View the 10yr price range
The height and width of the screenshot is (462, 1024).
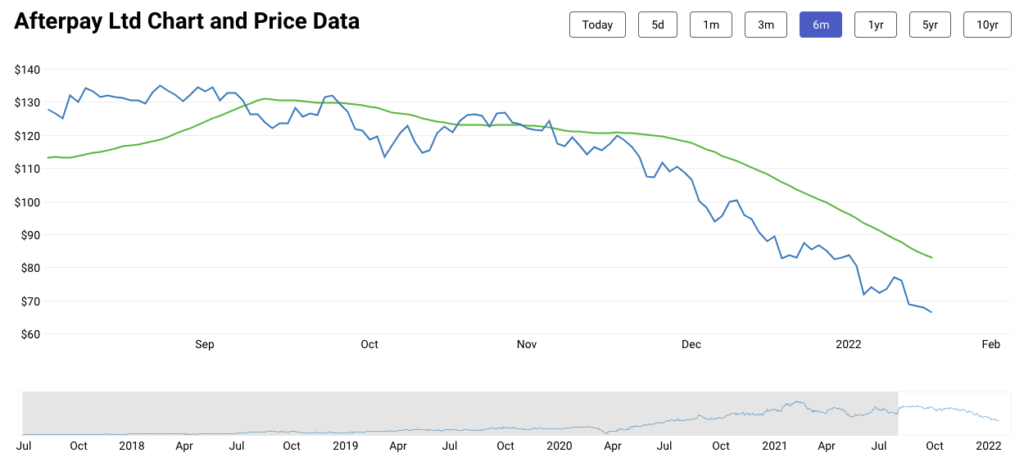point(986,25)
